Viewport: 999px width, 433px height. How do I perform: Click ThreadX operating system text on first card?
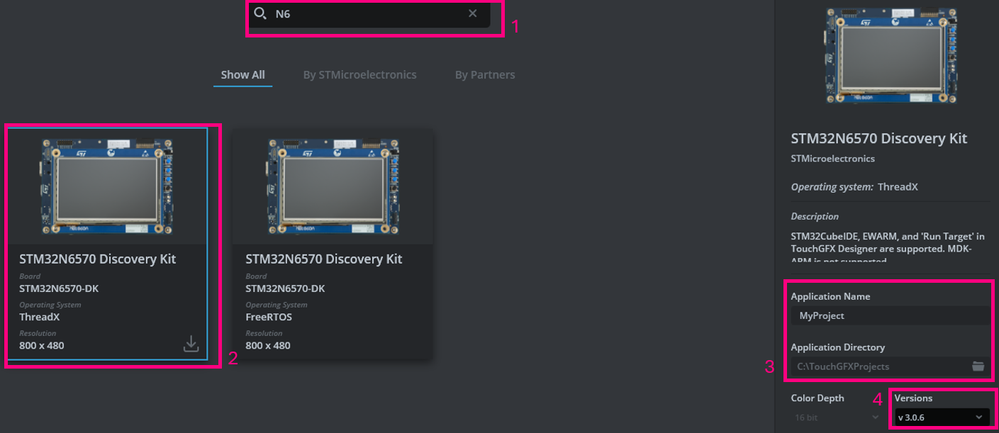(x=42, y=317)
